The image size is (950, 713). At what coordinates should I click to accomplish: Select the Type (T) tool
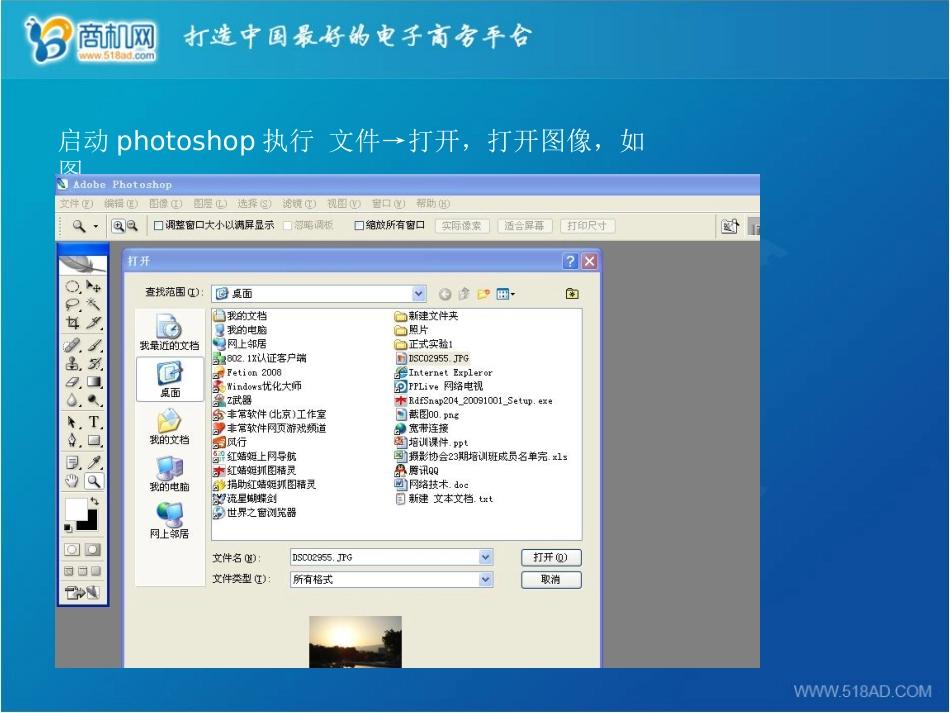tap(94, 422)
